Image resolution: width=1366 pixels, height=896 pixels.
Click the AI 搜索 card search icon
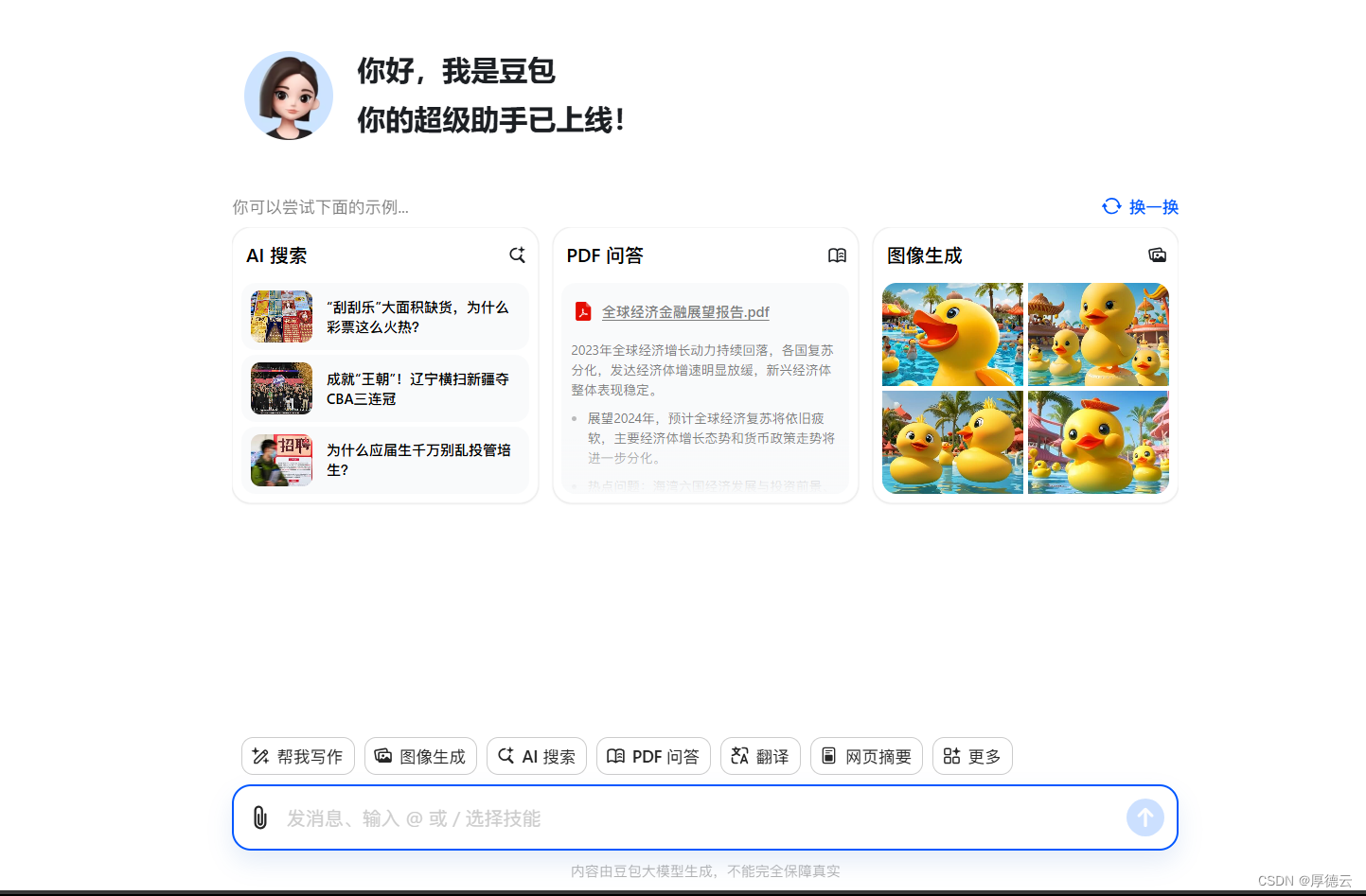tap(517, 255)
